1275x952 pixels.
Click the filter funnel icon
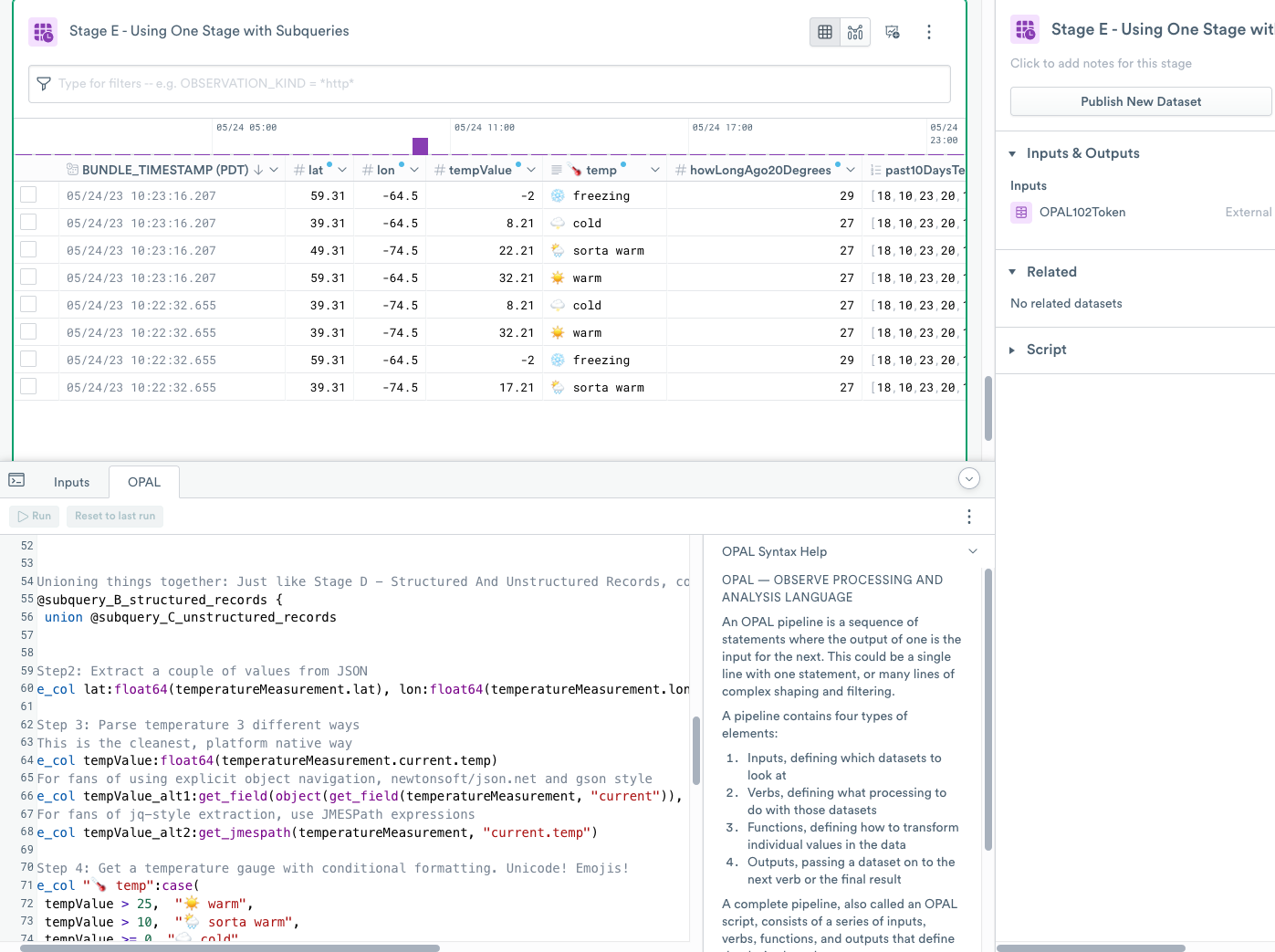(44, 84)
